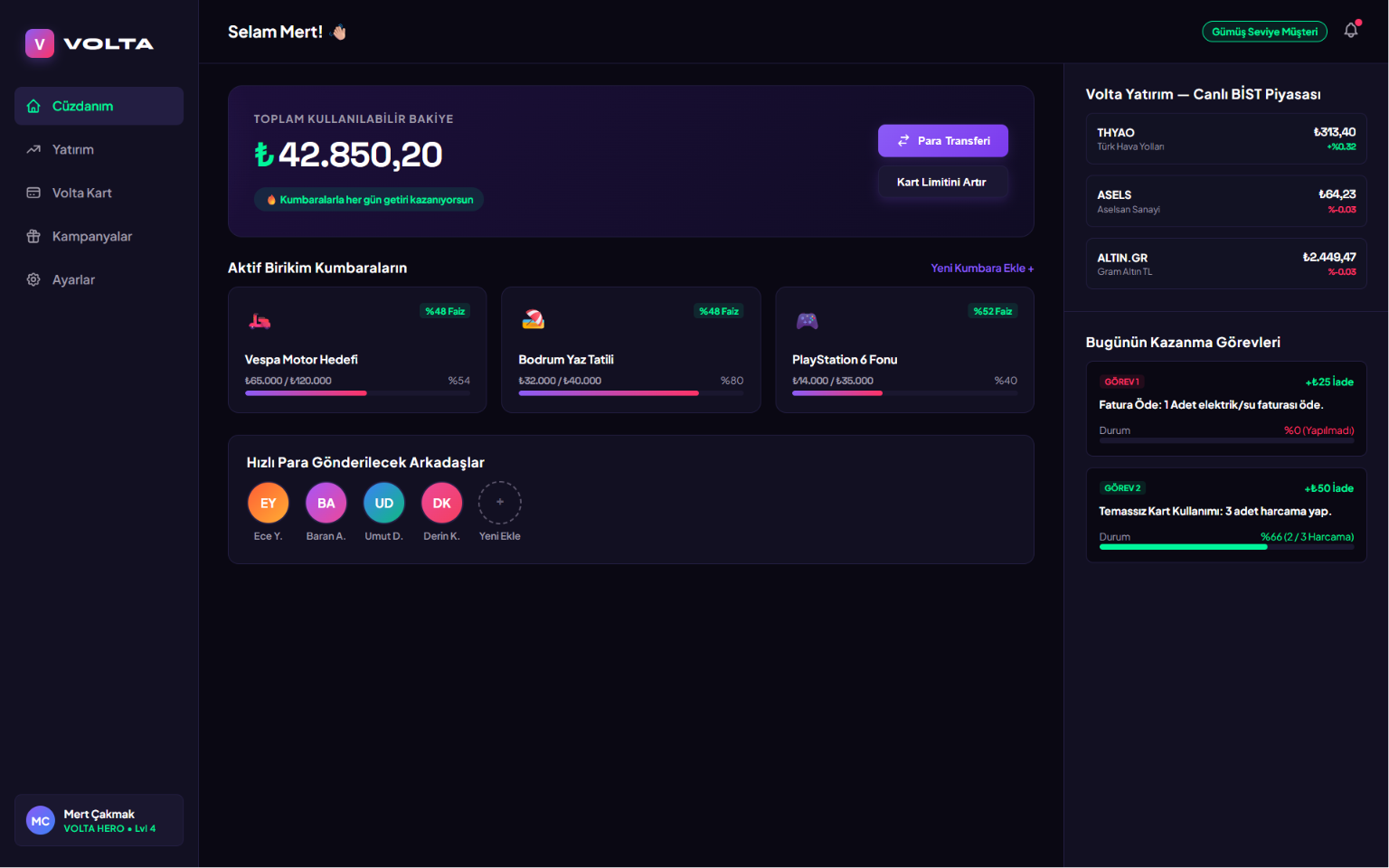Select Ece Y. avatar EY

click(269, 503)
